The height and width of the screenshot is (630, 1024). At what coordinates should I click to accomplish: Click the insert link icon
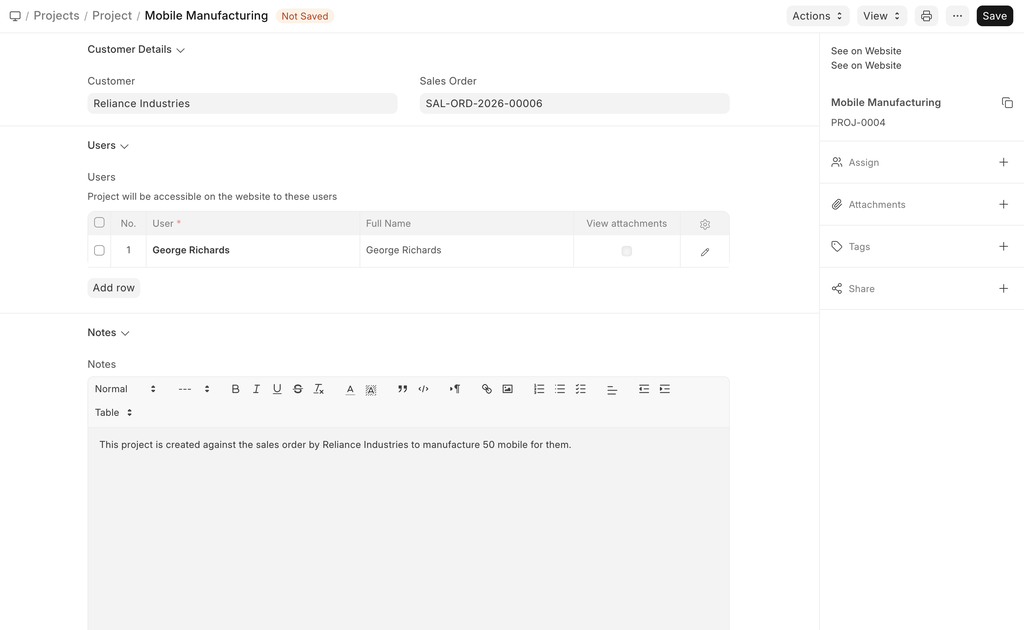pos(487,389)
